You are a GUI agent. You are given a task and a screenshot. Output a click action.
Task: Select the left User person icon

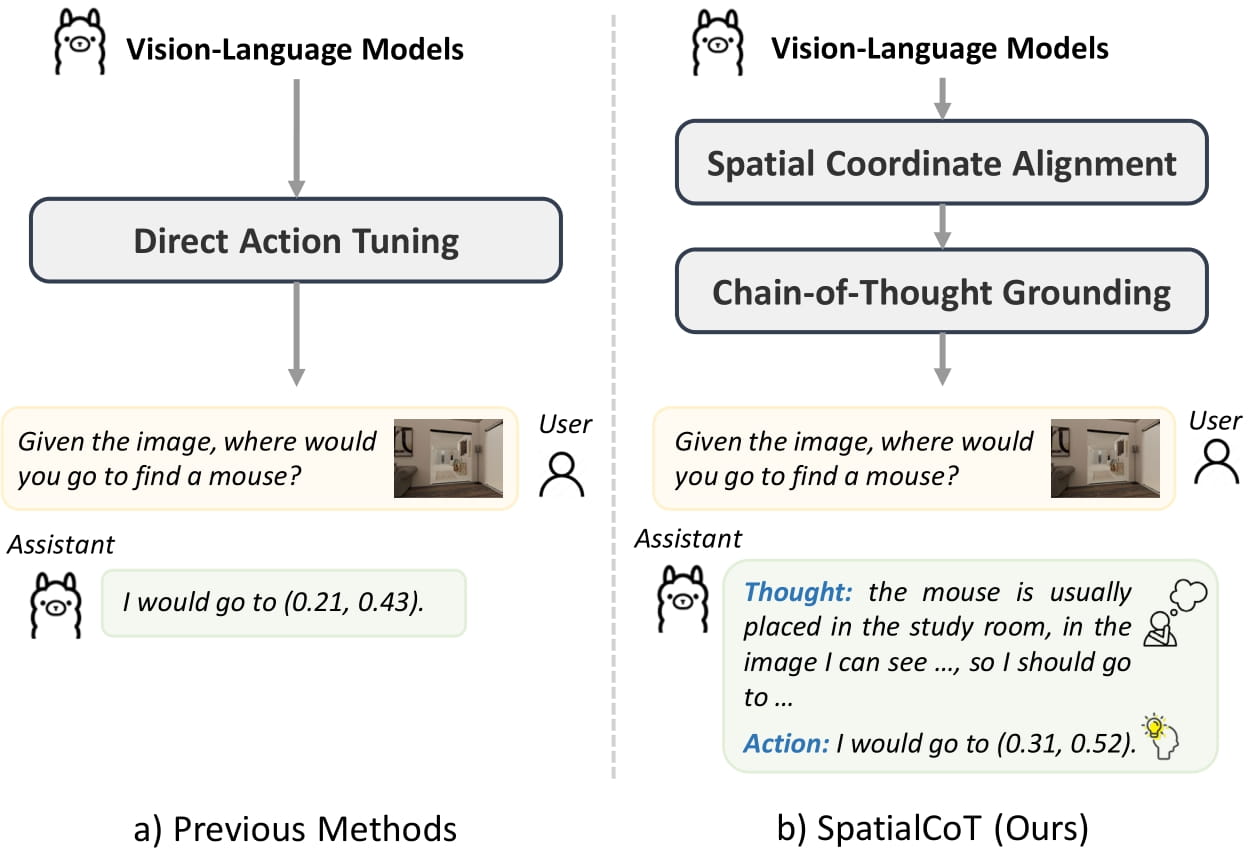(x=561, y=473)
